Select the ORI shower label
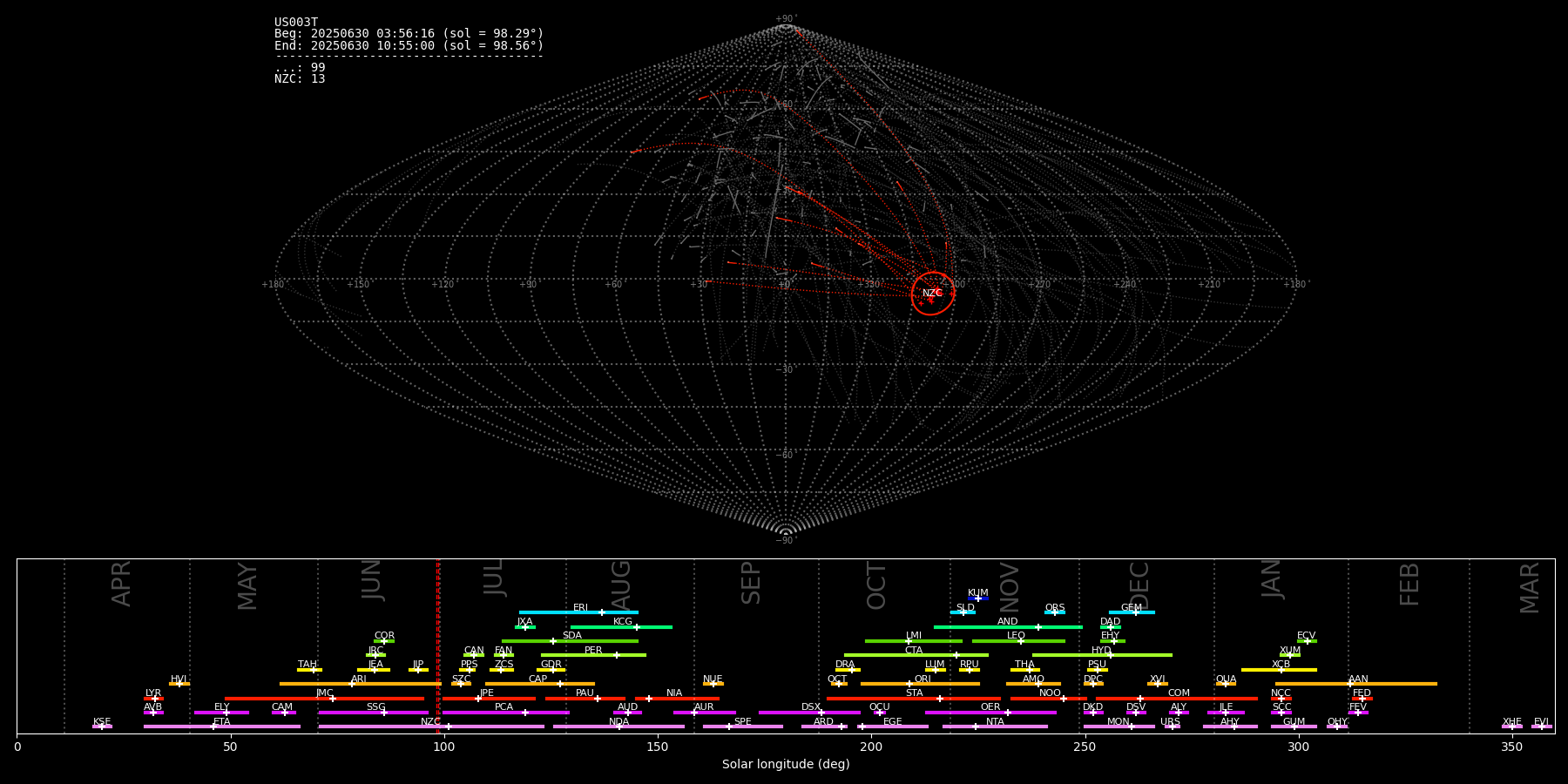The height and width of the screenshot is (784, 1568). coord(923,679)
